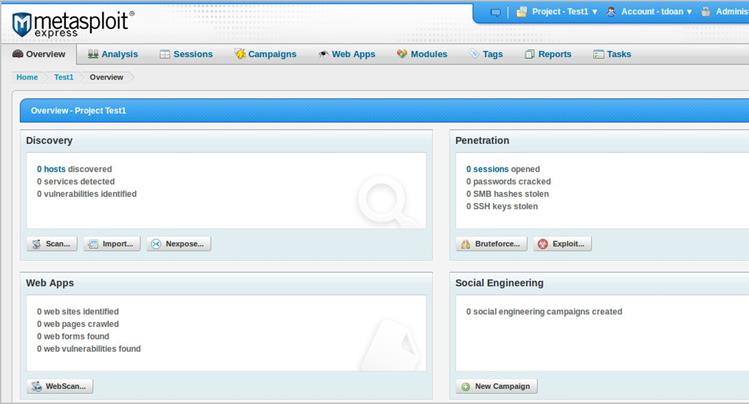The image size is (749, 404).
Task: Click the Import... button label
Action: 118,244
